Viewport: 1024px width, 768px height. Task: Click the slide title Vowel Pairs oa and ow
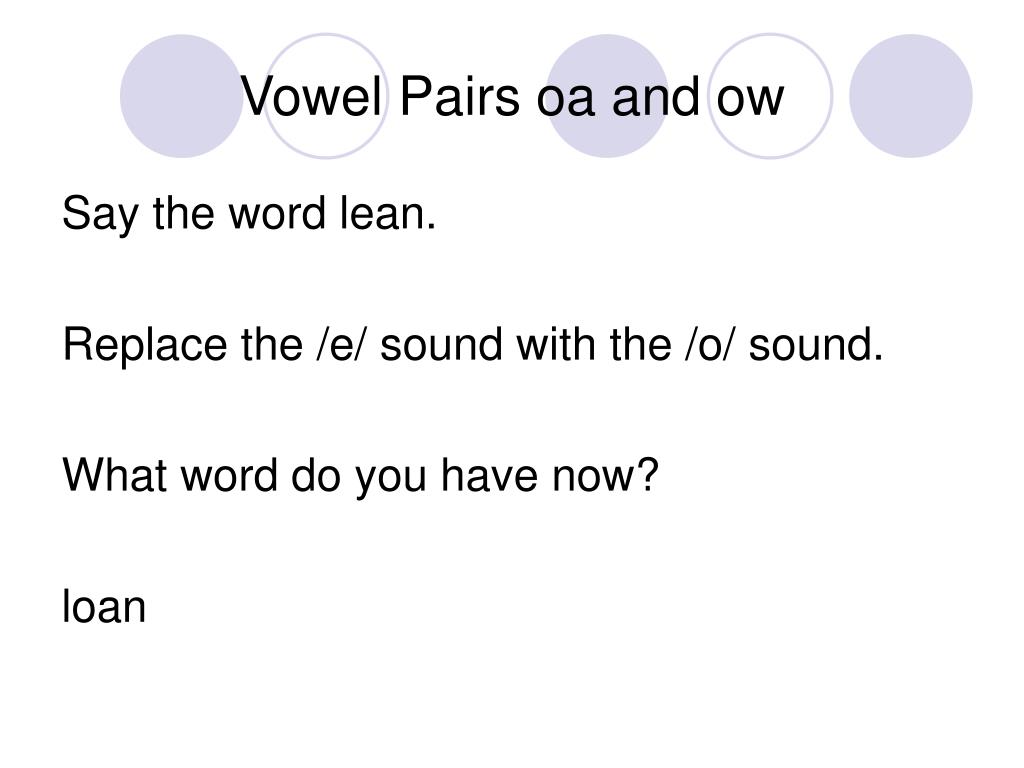pos(513,97)
